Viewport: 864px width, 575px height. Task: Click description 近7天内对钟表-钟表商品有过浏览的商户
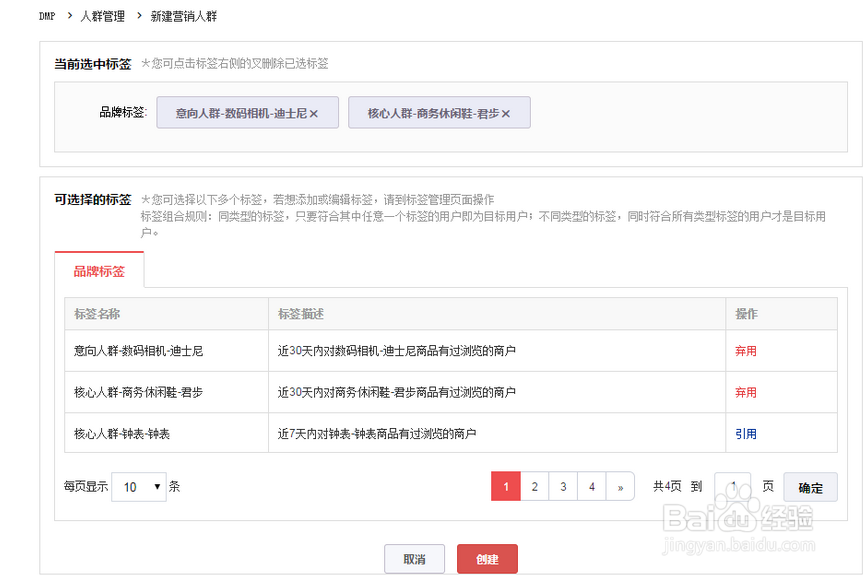(377, 433)
